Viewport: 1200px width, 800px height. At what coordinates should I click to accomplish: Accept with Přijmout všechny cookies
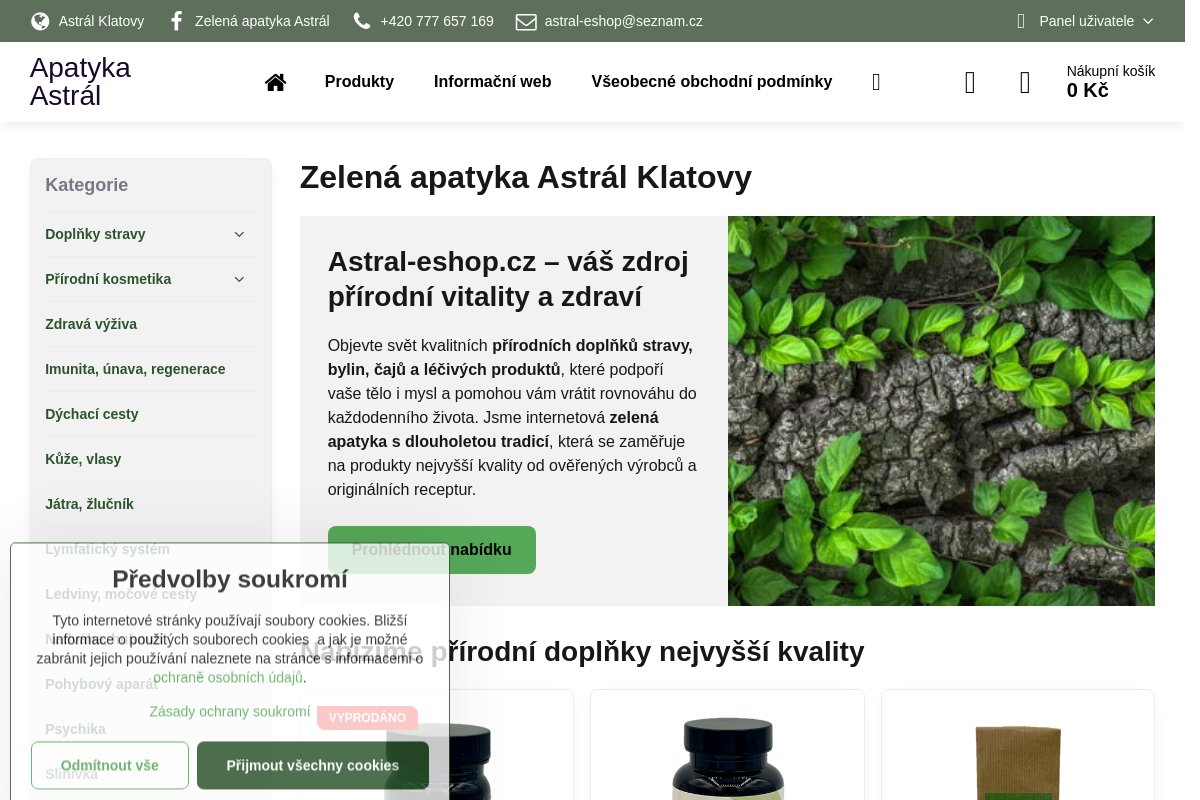(313, 765)
